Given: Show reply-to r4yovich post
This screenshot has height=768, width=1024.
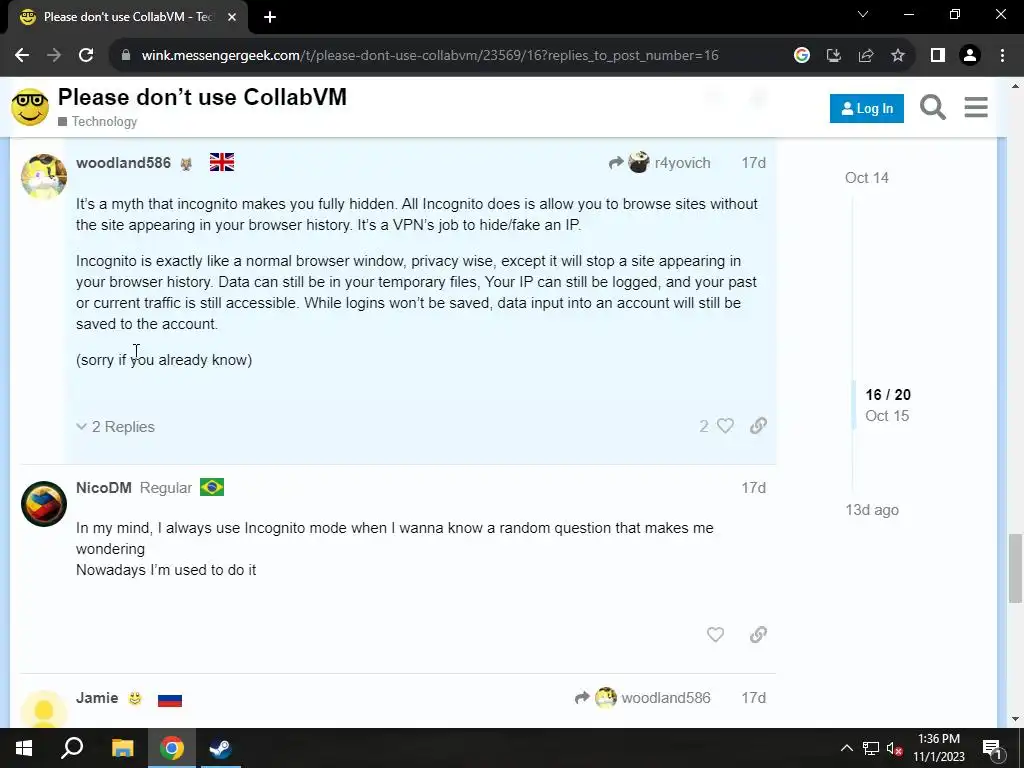Looking at the screenshot, I should point(660,163).
